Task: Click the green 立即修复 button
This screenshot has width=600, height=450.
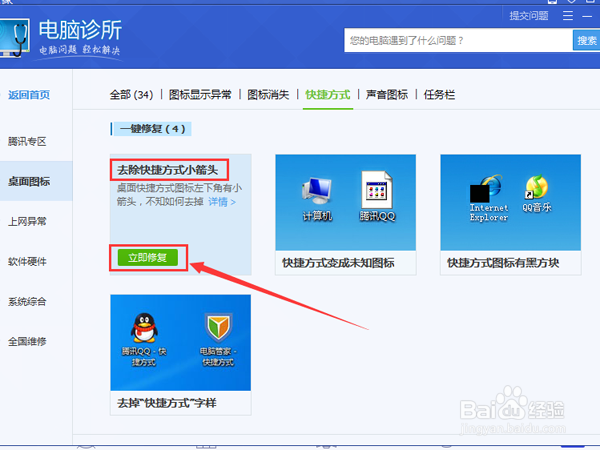Action: tap(148, 258)
